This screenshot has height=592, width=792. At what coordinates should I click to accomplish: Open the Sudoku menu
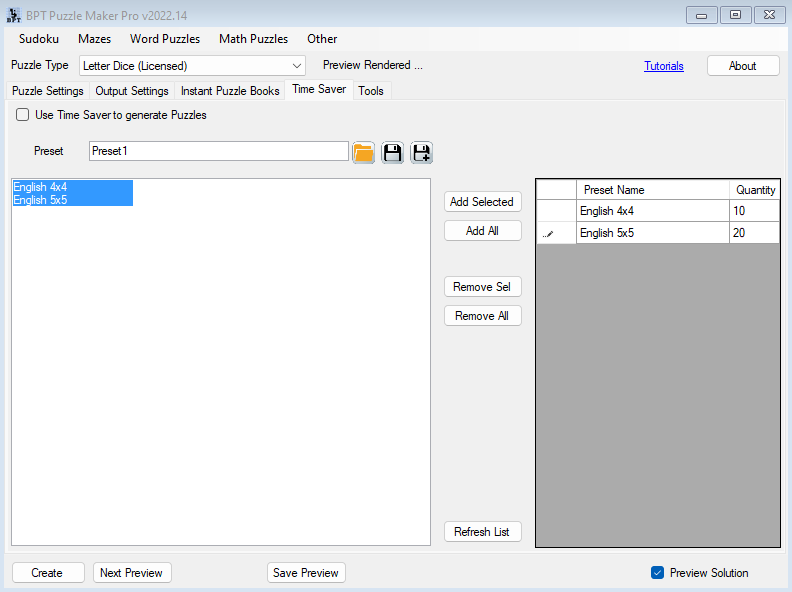(39, 39)
